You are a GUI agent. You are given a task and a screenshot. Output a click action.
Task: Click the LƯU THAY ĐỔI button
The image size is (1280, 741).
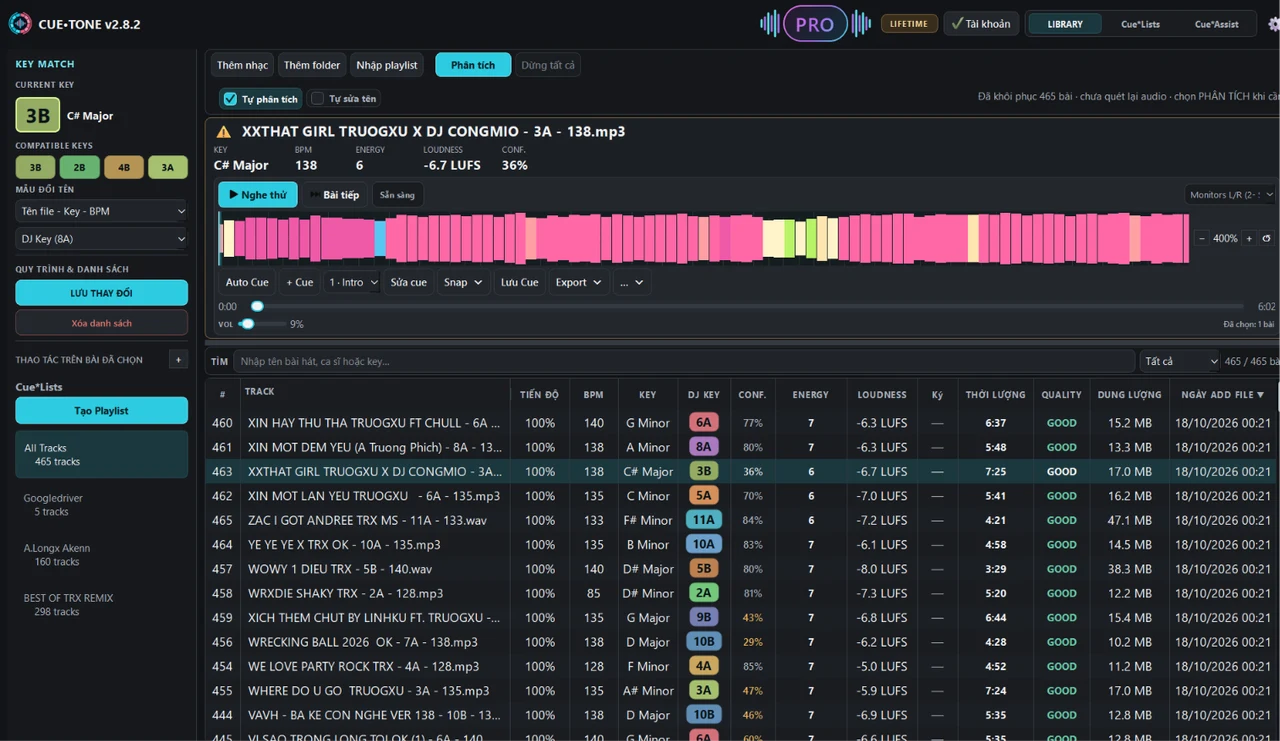pyautogui.click(x=102, y=293)
